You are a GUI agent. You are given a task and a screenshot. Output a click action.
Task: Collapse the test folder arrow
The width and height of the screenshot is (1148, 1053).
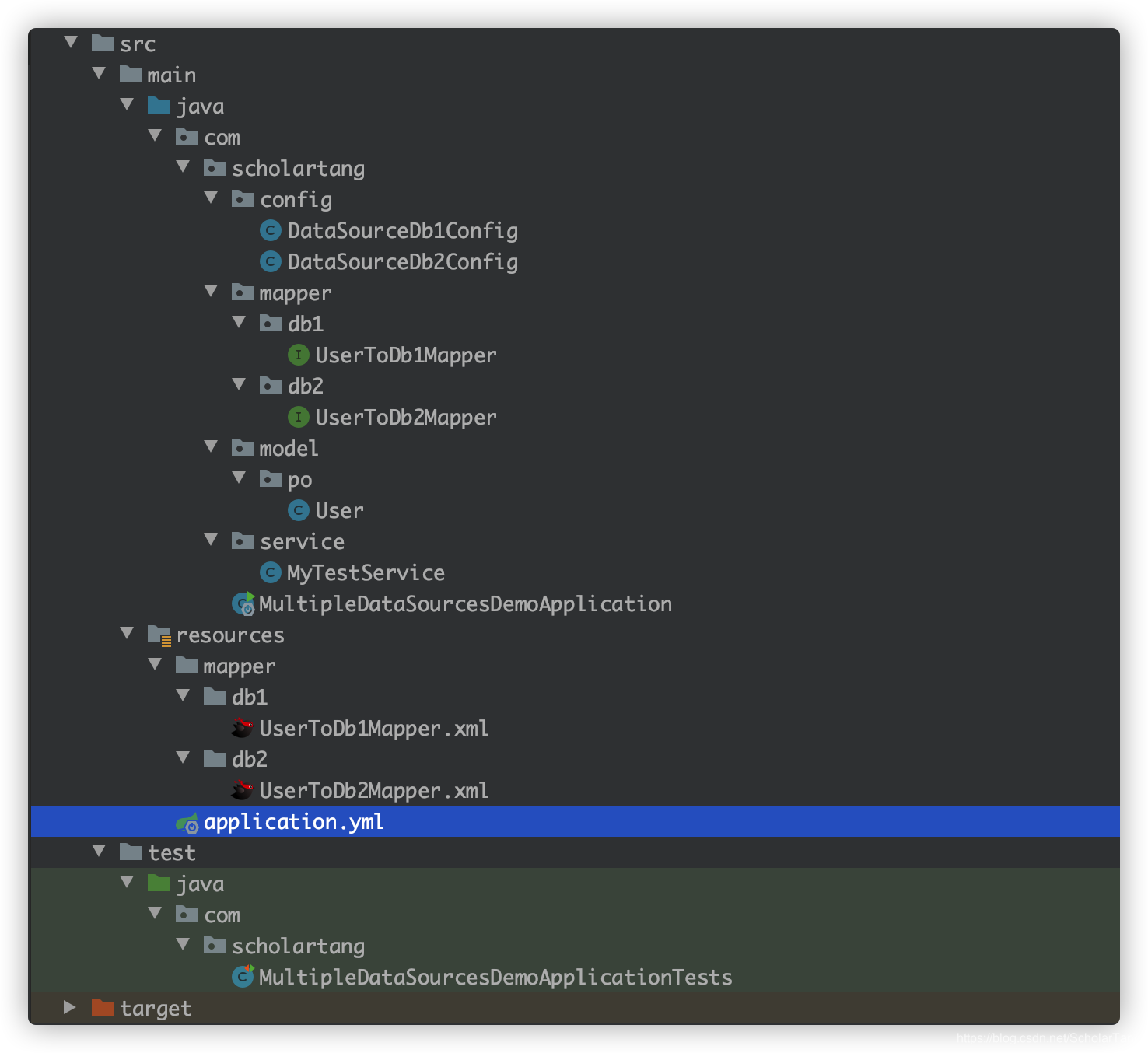[x=99, y=852]
